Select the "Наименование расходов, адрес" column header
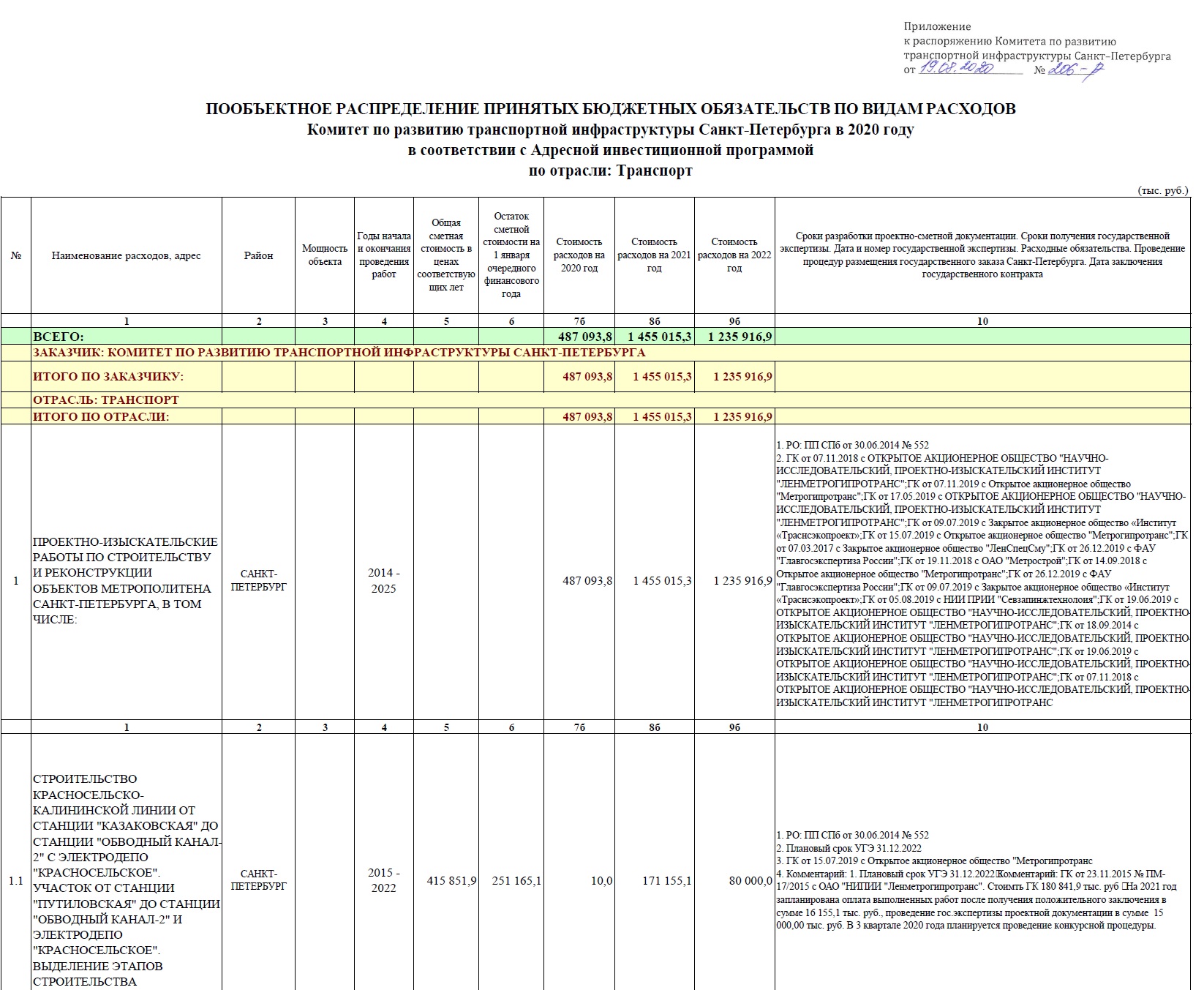Image resolution: width=1204 pixels, height=990 pixels. [x=126, y=255]
